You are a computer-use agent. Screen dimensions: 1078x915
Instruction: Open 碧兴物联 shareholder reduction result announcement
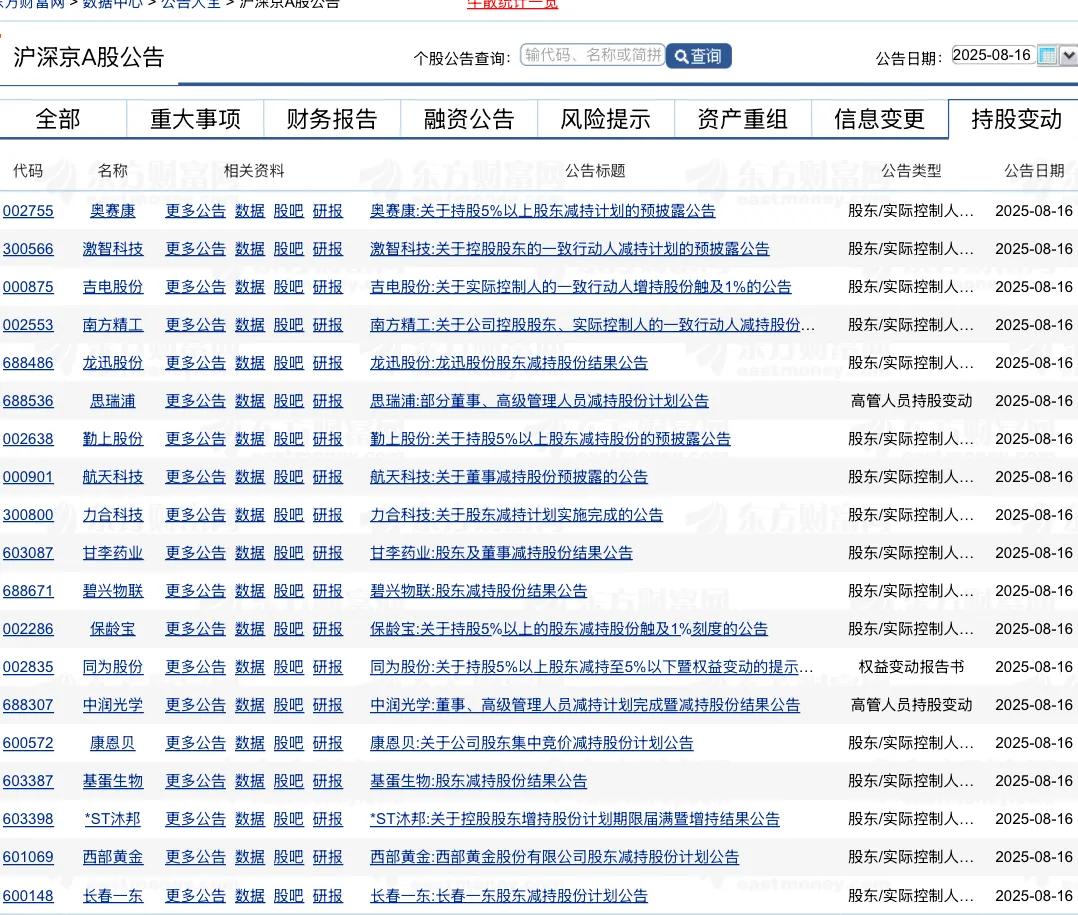pos(478,591)
